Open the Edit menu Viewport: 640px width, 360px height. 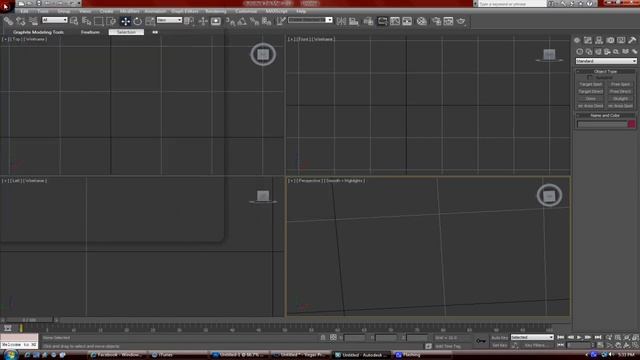pos(24,11)
